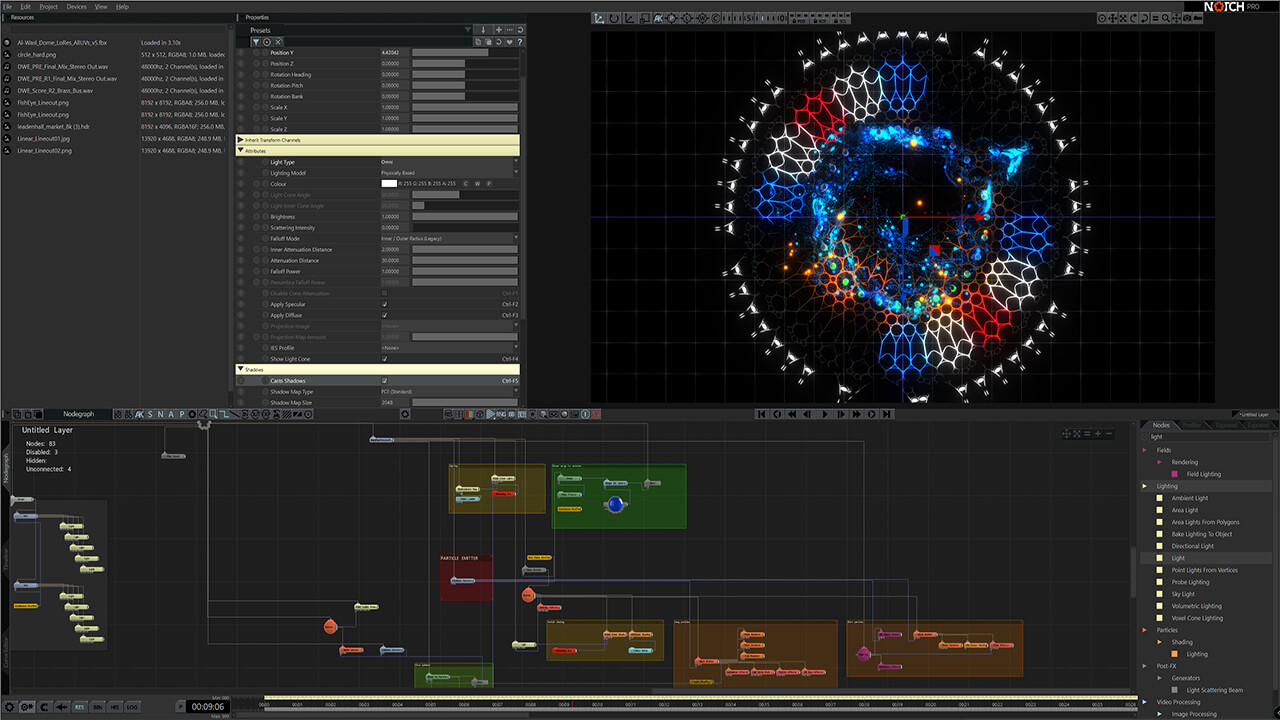Click the magenta sphere node in nodegraph
The height and width of the screenshot is (720, 1280).
tap(864, 654)
